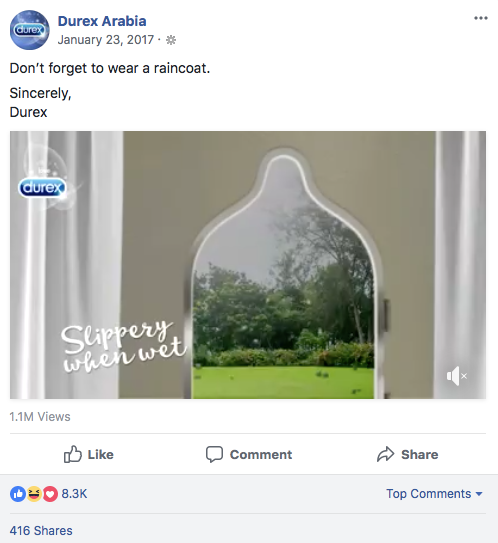
Task: Click the speech bubble Comment icon
Action: (x=214, y=454)
